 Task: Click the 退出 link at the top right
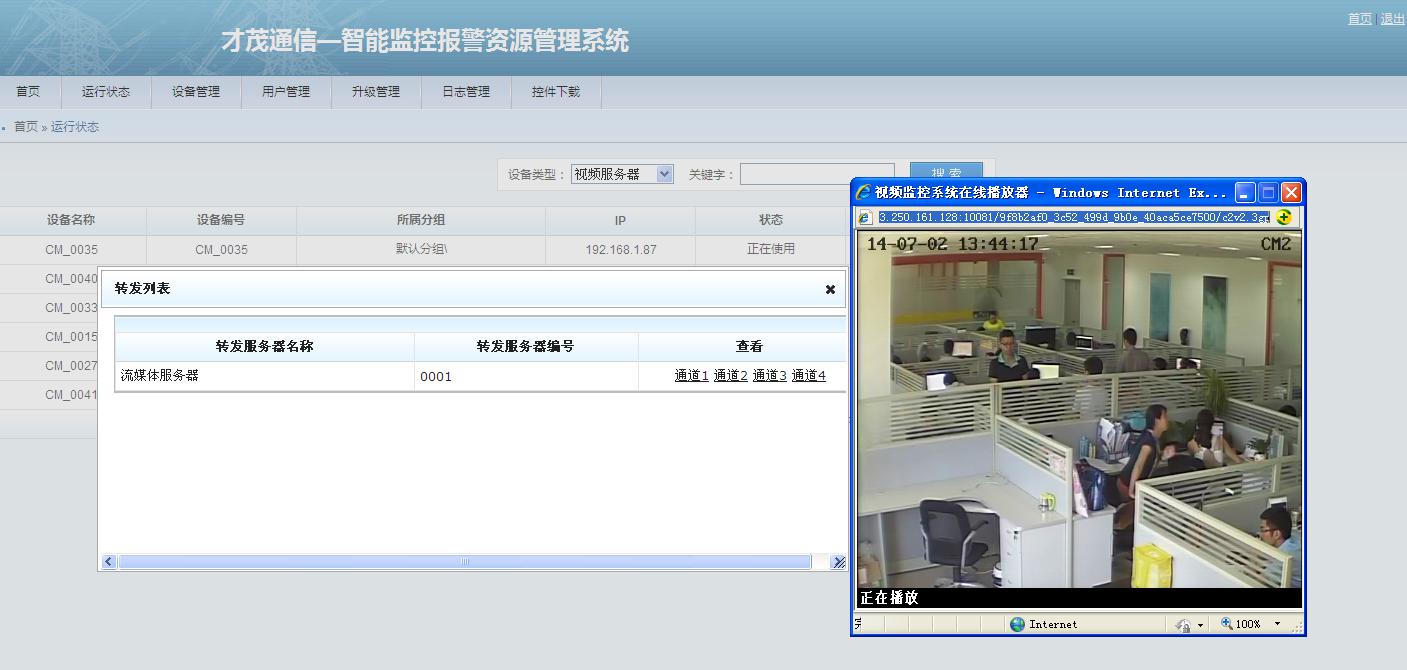1392,19
